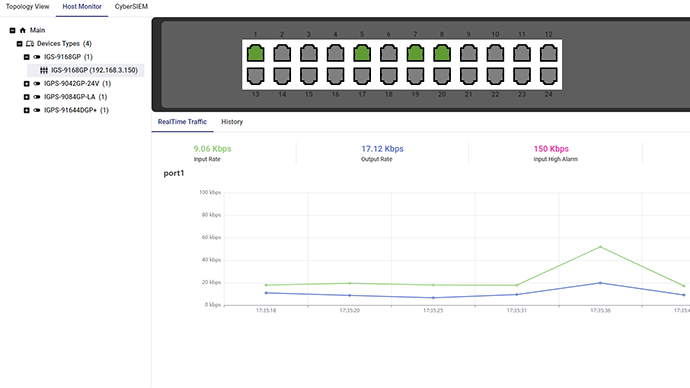
Task: Click the port1 chart title
Action: coord(174,173)
